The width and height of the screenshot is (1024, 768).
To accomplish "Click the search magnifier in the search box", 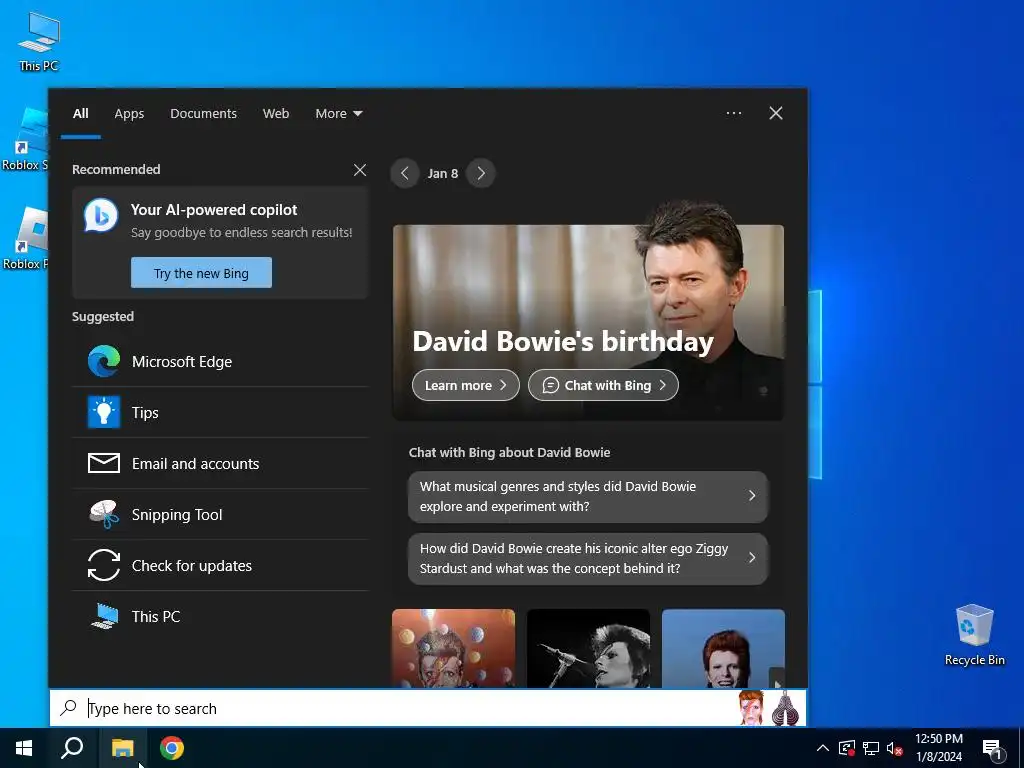I will (x=69, y=708).
